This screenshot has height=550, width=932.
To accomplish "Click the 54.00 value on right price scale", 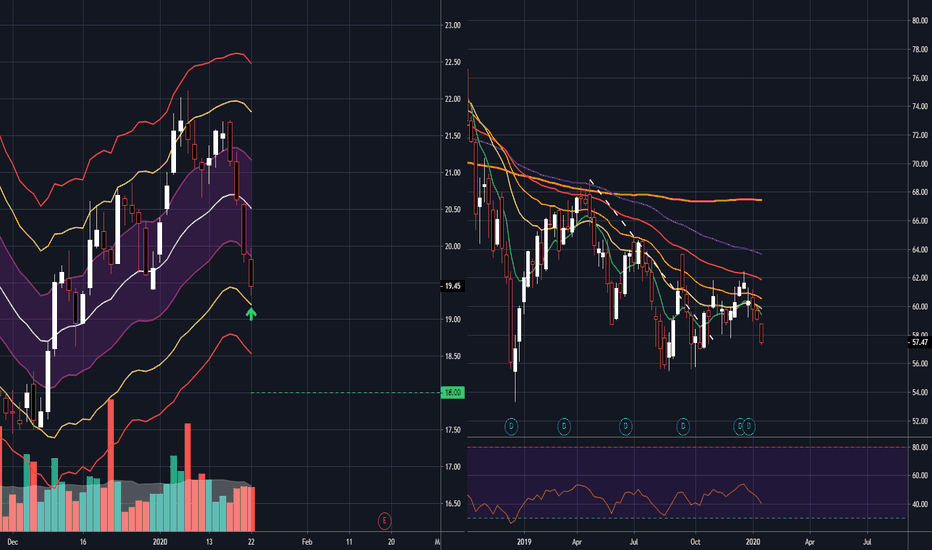I will coord(920,392).
